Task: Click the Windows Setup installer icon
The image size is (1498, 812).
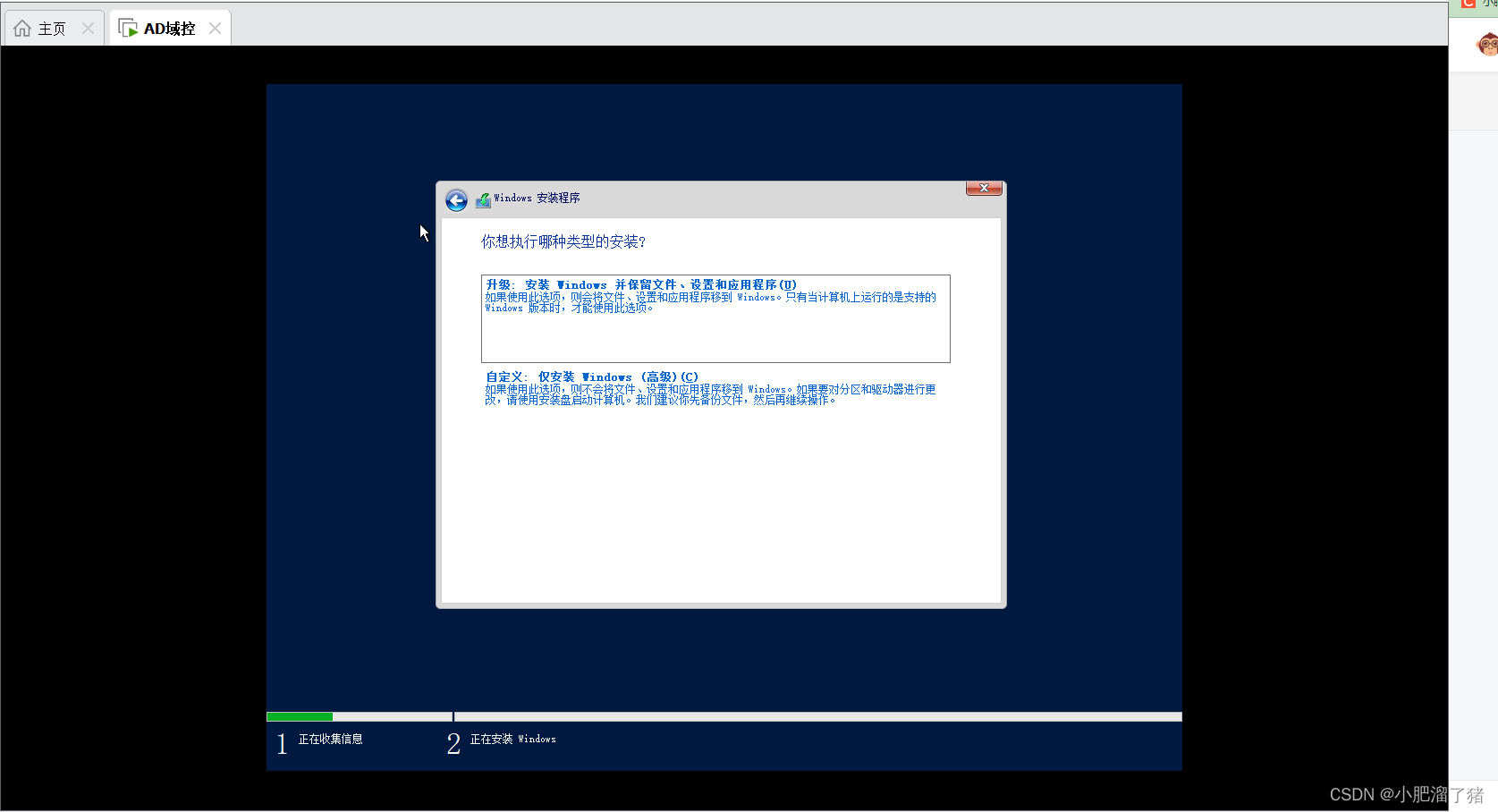Action: [x=483, y=200]
